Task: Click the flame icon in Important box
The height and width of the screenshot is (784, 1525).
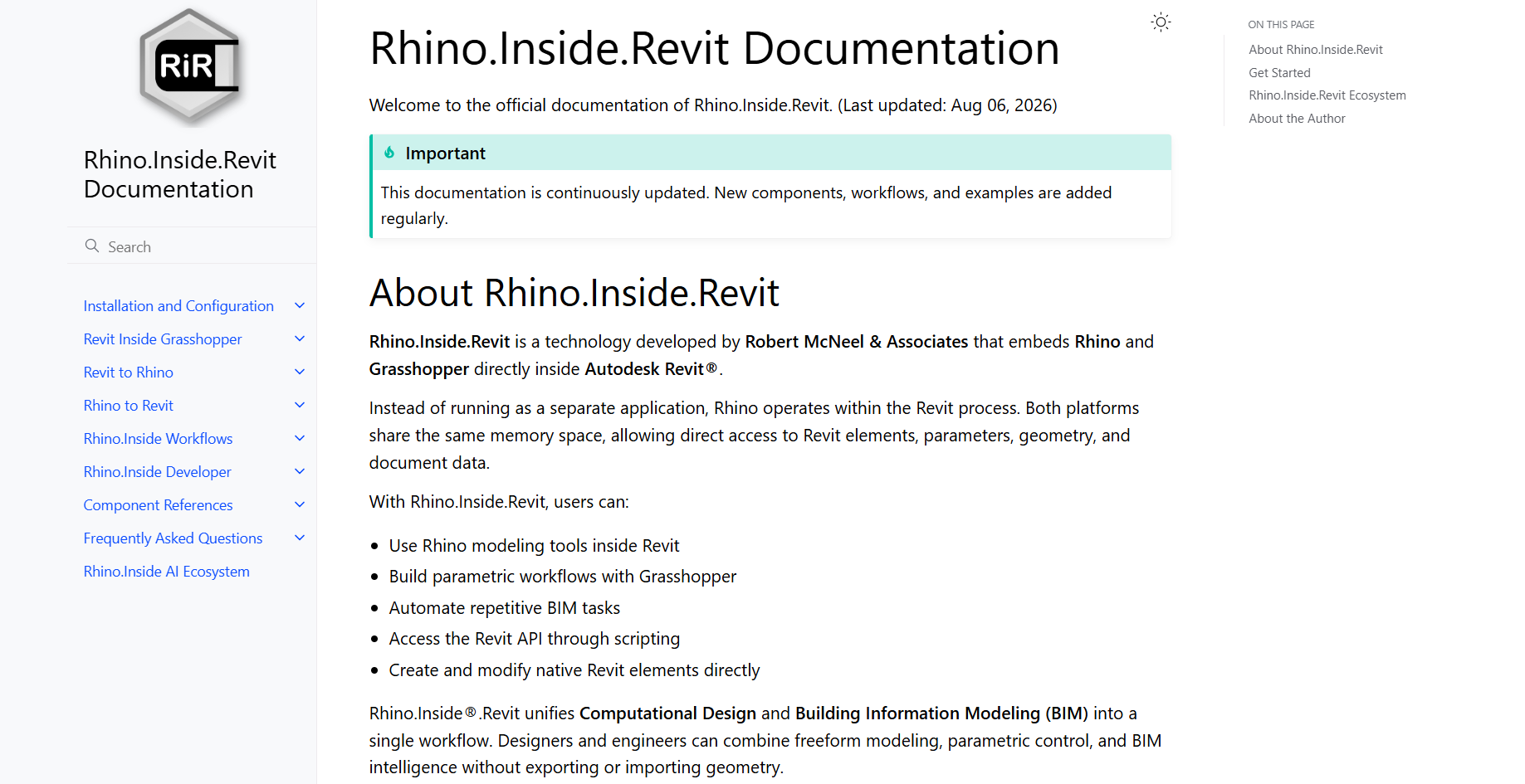Action: pyautogui.click(x=389, y=153)
